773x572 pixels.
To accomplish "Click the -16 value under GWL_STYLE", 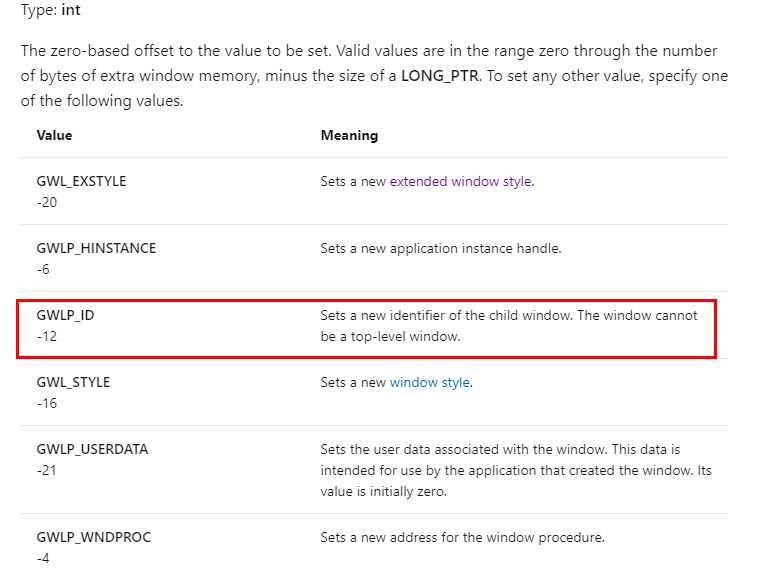I will [47, 403].
